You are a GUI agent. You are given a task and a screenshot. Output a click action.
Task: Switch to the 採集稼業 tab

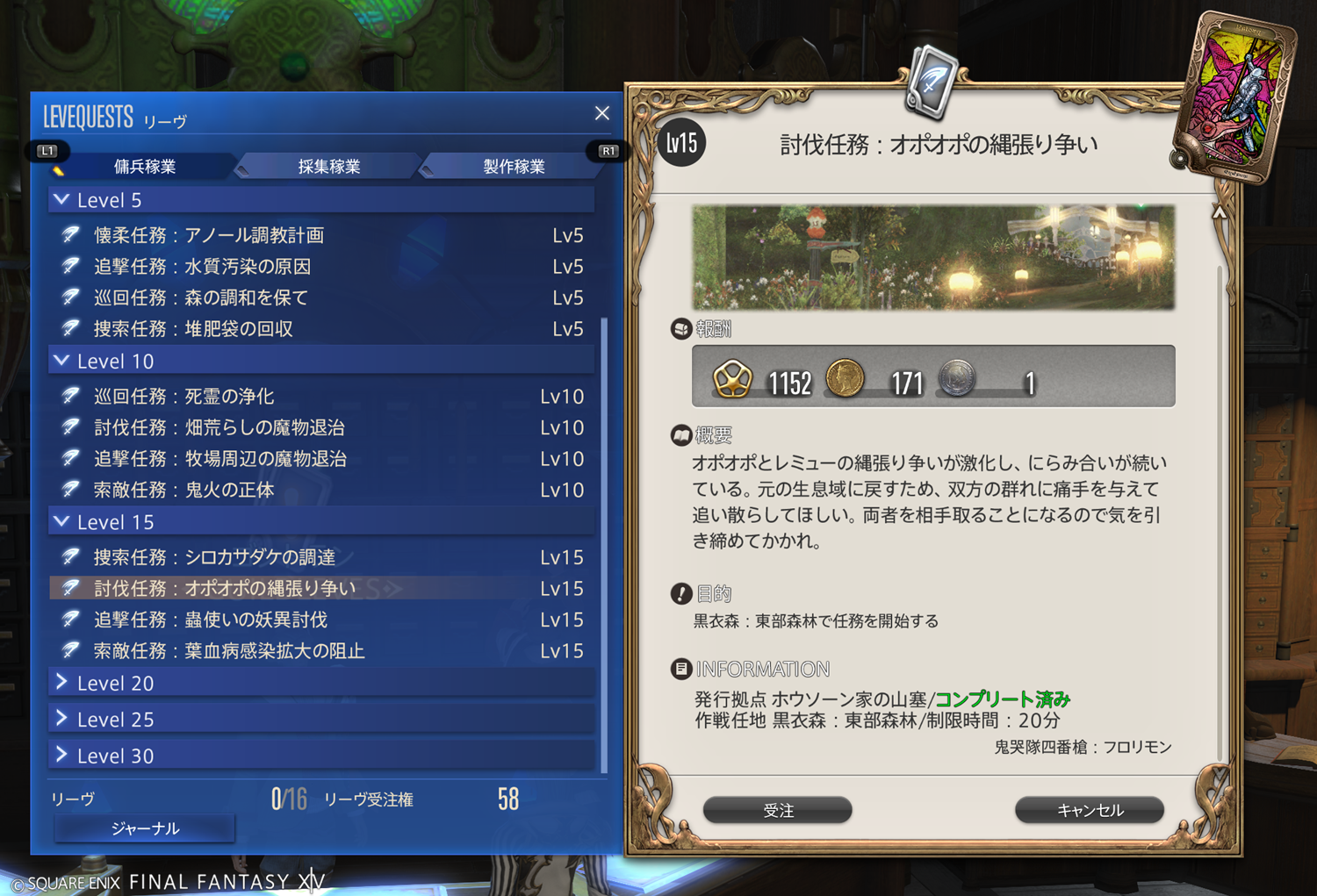click(329, 166)
